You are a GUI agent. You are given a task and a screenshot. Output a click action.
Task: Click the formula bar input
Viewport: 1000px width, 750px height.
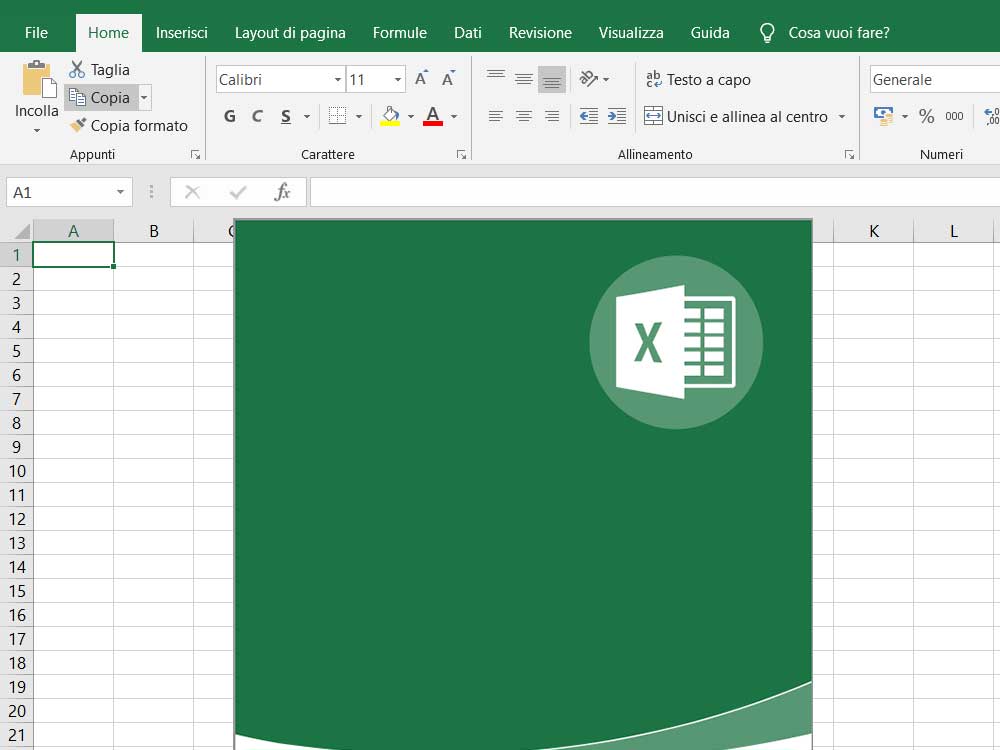click(x=655, y=192)
